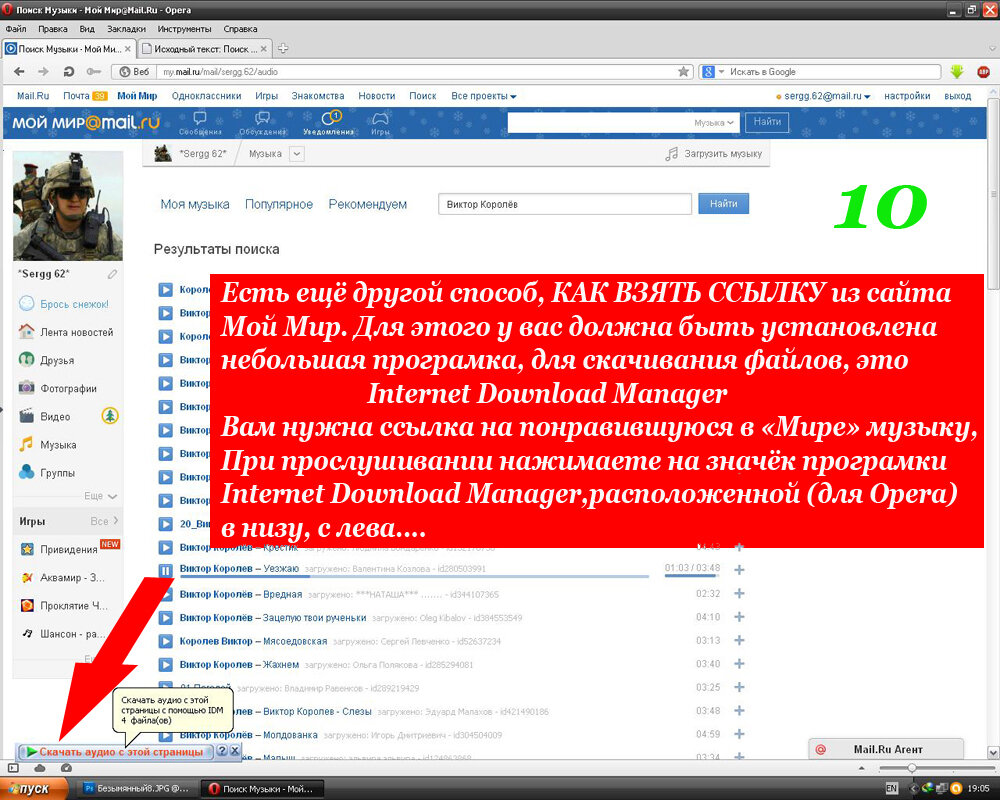Expand the Музыка breadcrumb dropdown arrow
The height and width of the screenshot is (800, 1000).
297,154
